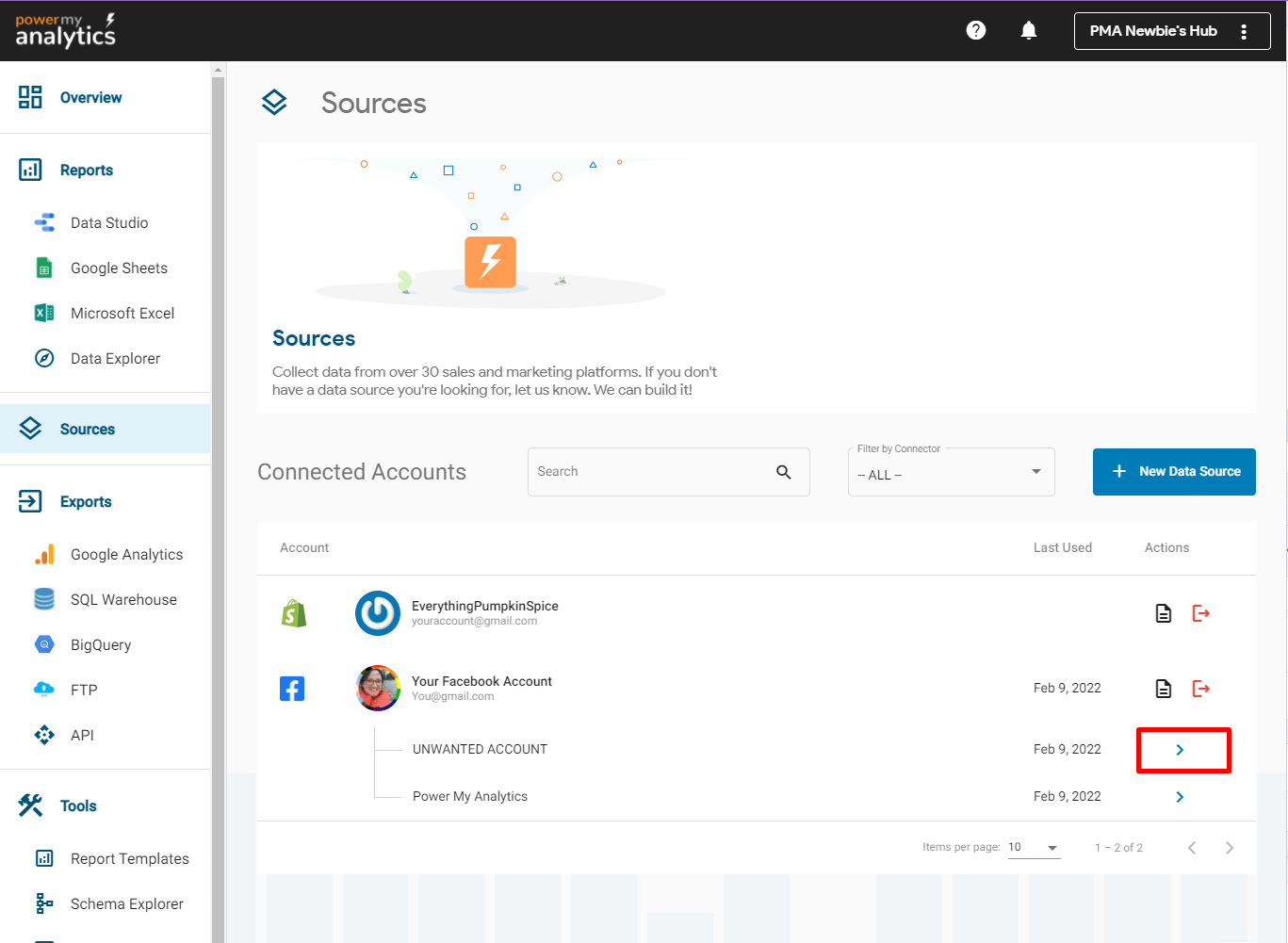The height and width of the screenshot is (943, 1288).
Task: Open Report Templates tool
Action: pos(130,858)
